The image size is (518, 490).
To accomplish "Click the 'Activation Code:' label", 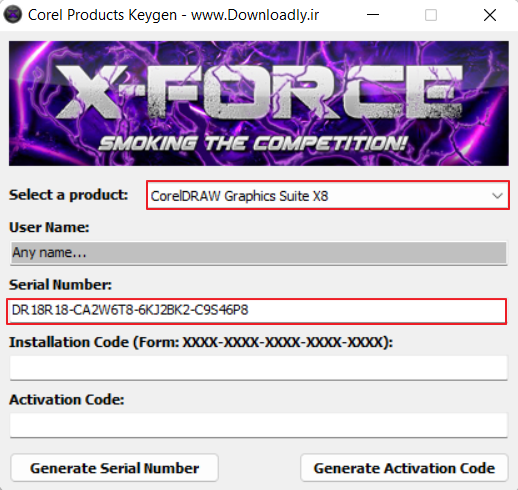I will tap(67, 399).
